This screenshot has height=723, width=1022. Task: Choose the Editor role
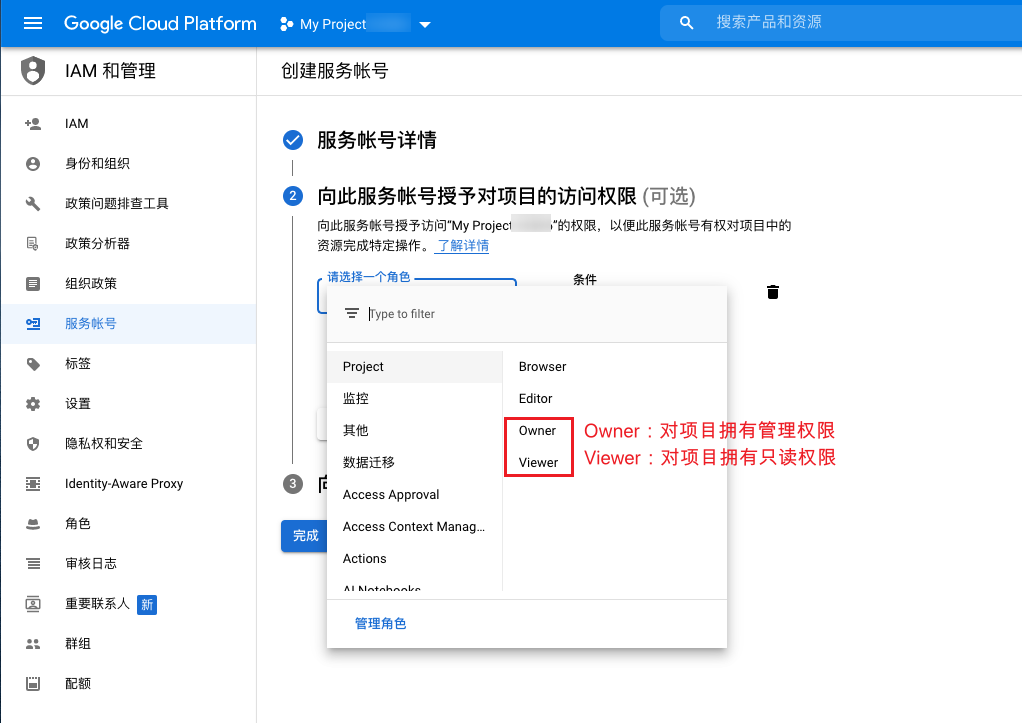pos(536,399)
